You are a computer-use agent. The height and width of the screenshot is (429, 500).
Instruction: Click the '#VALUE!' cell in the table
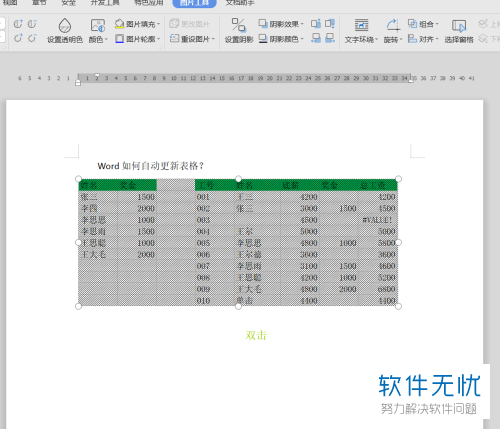[377, 220]
